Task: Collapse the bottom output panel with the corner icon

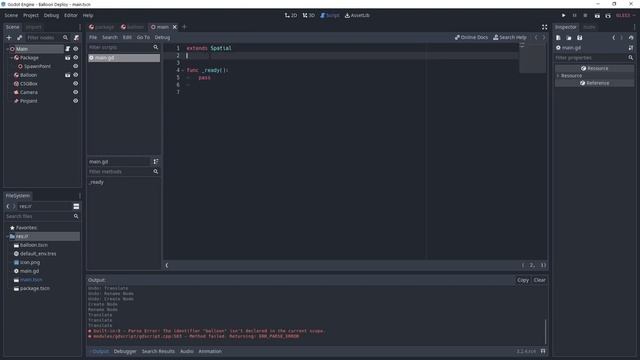Action: [543, 351]
